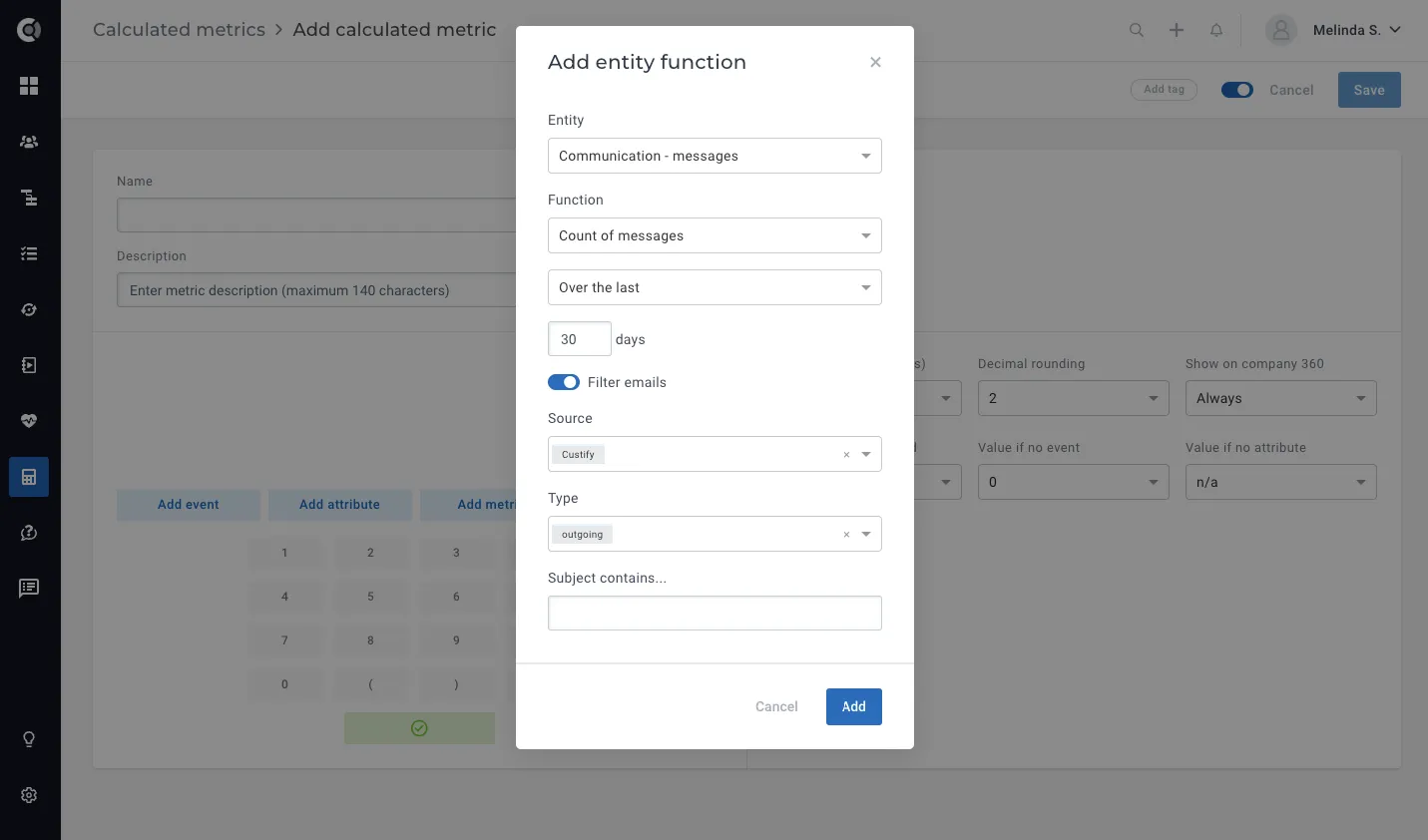Go to Calculated metrics breadcrumb

point(179,30)
